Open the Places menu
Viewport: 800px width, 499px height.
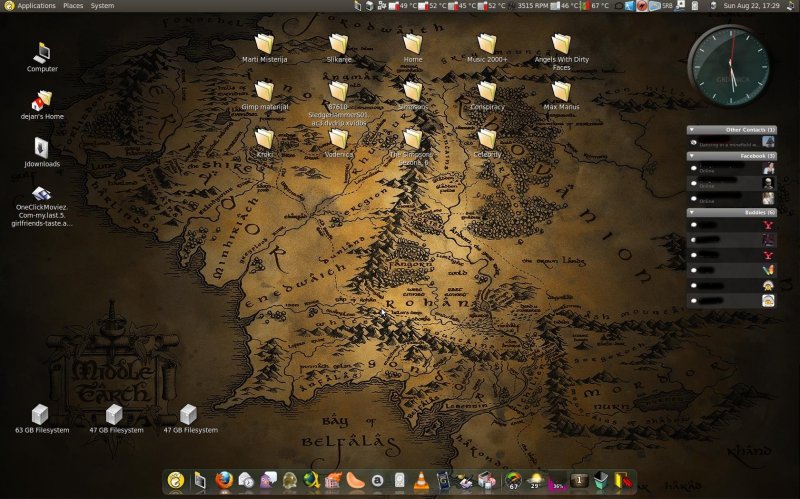tap(73, 6)
